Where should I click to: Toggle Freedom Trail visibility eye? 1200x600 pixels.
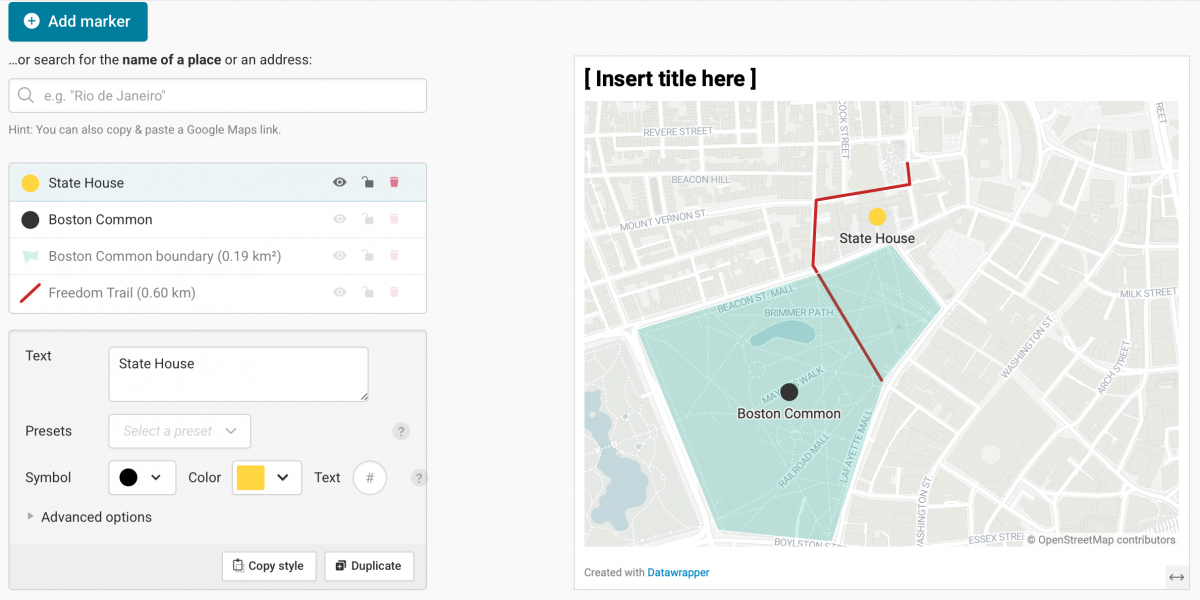(x=340, y=292)
